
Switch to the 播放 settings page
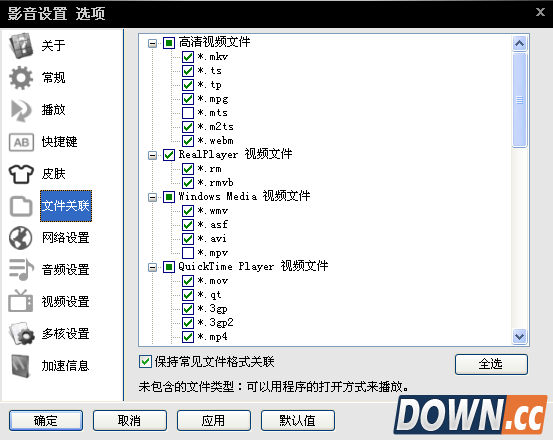point(53,110)
